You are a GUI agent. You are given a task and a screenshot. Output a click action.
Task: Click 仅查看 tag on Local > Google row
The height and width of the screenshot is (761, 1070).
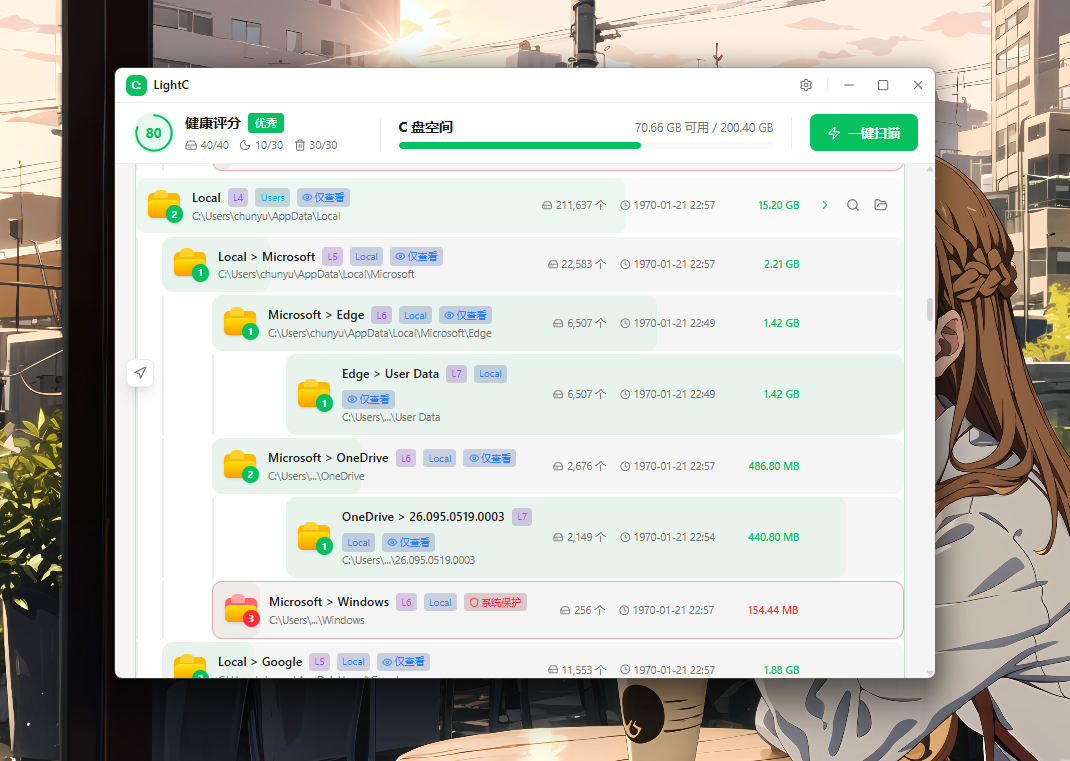click(403, 662)
